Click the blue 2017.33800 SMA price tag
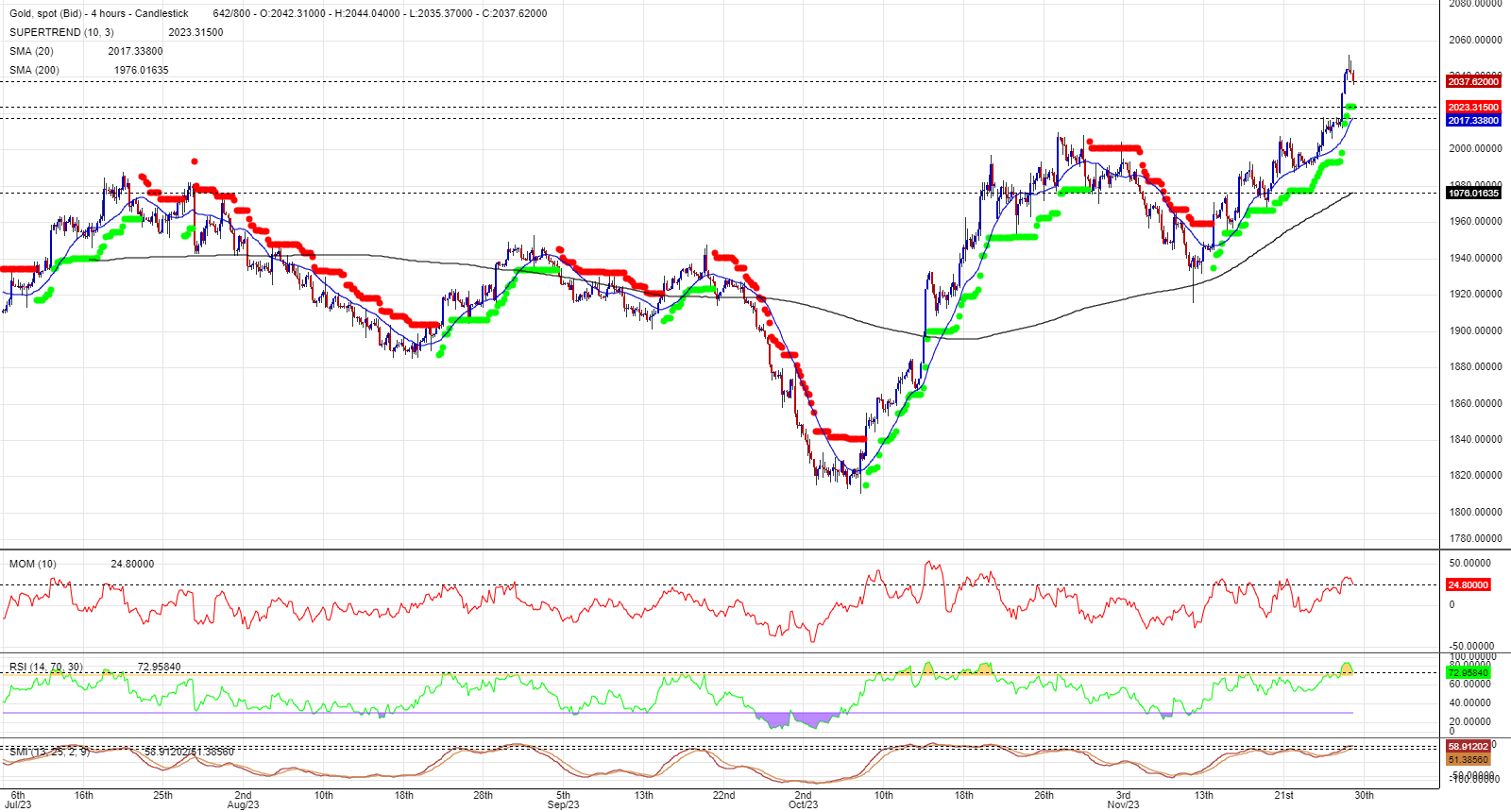Image resolution: width=1511 pixels, height=812 pixels. [x=1473, y=120]
